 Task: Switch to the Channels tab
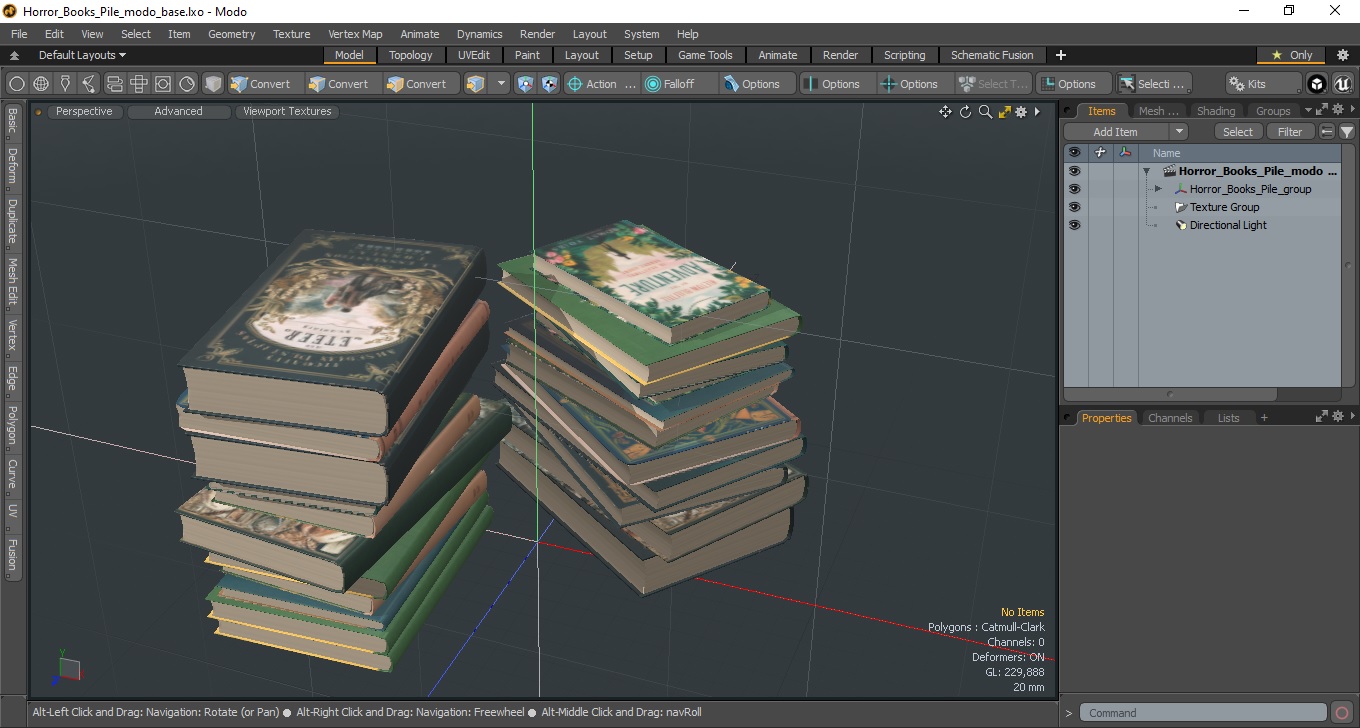(1170, 418)
